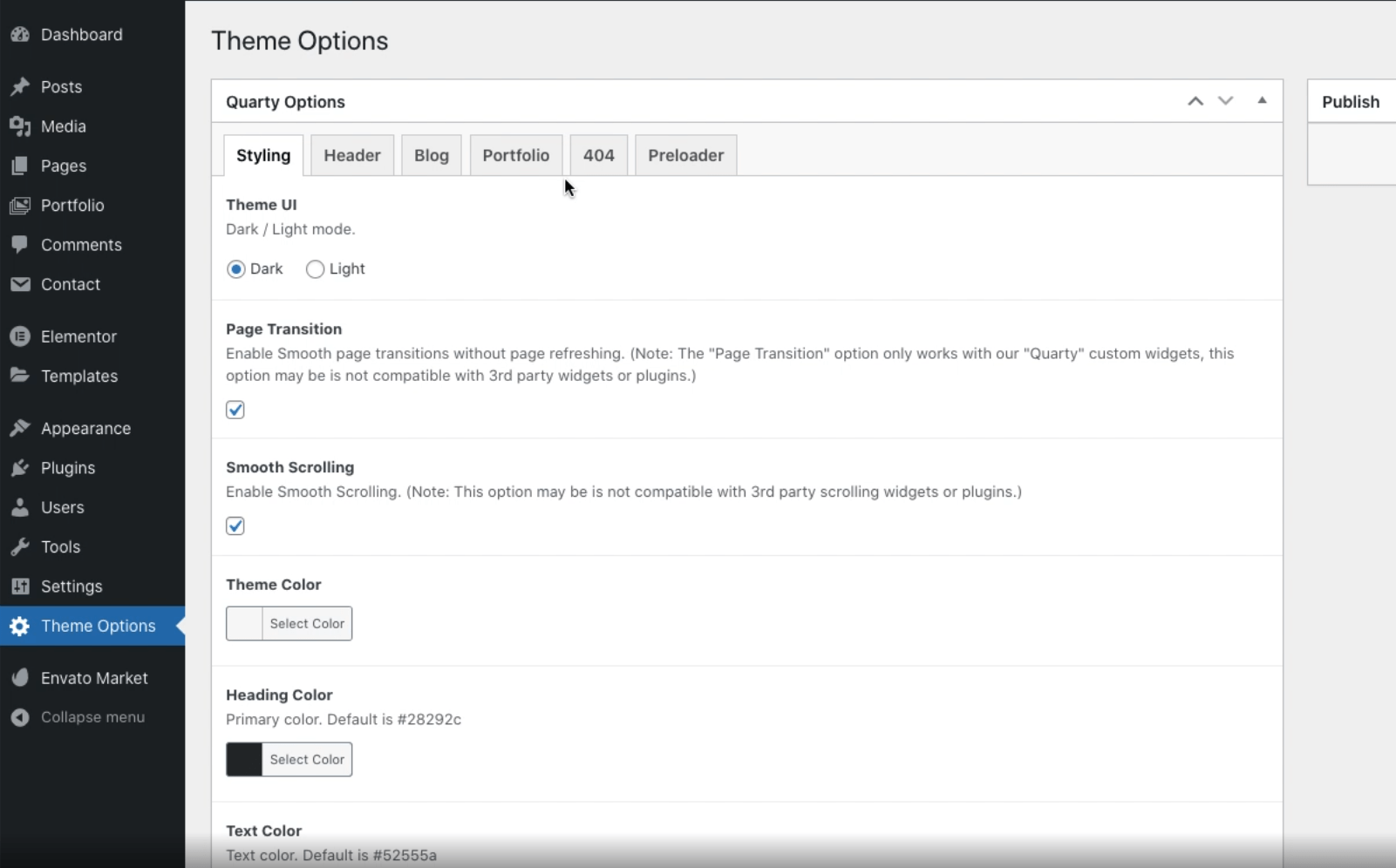Collapse the Quarty Options panel
The image size is (1396, 868).
pyautogui.click(x=1262, y=101)
